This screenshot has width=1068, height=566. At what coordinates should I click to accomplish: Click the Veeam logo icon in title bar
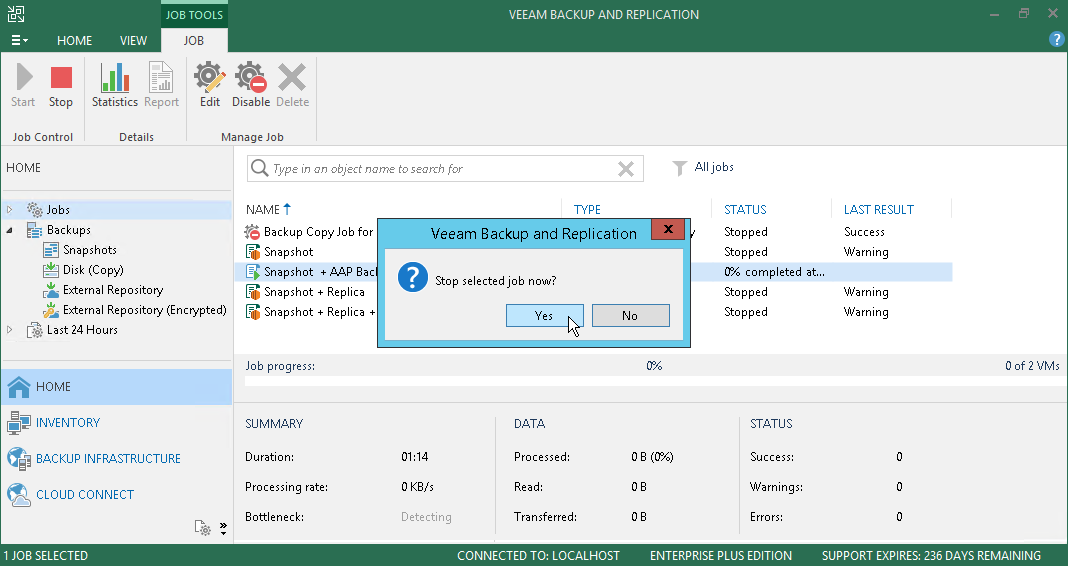click(x=16, y=14)
